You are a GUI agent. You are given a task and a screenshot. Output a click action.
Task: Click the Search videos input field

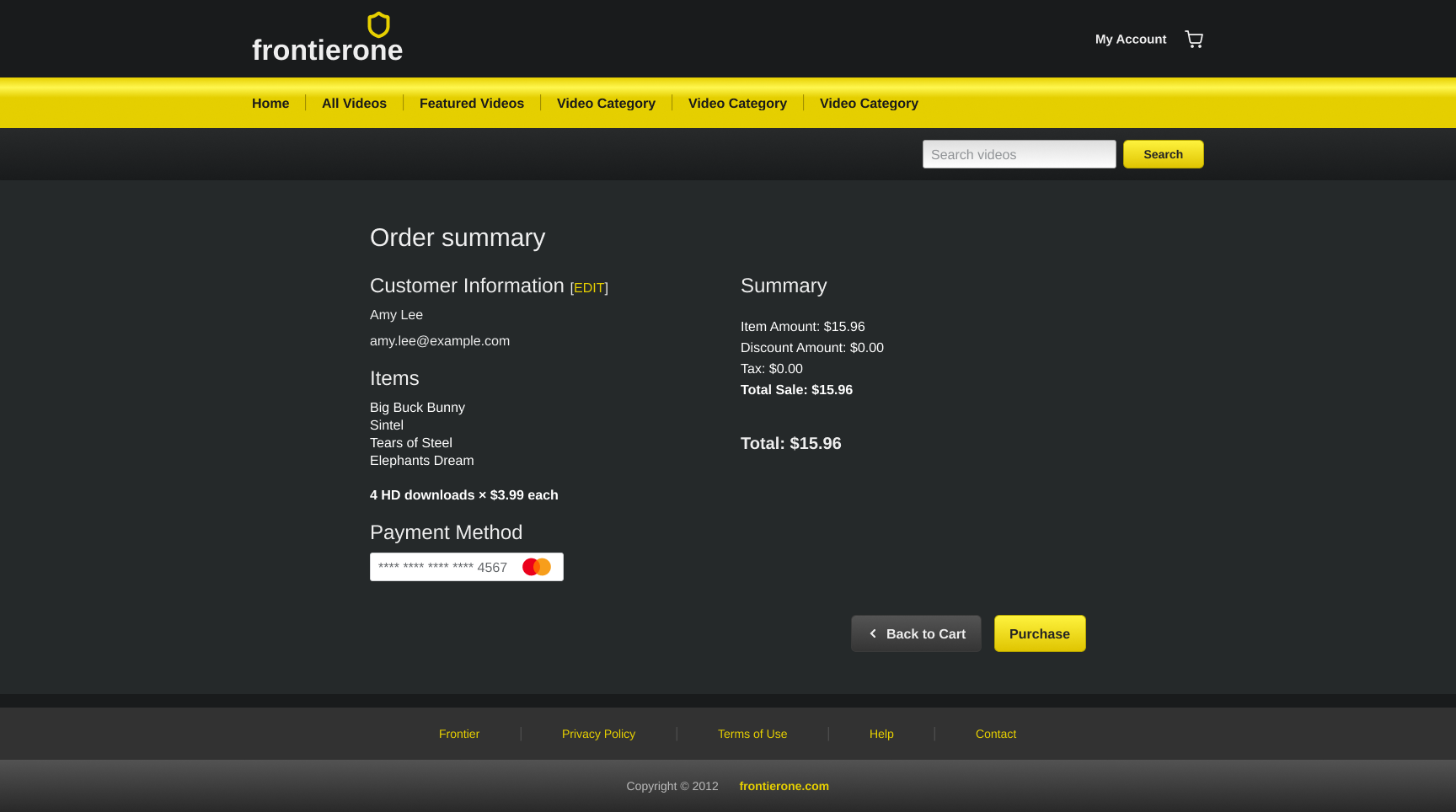(1019, 154)
